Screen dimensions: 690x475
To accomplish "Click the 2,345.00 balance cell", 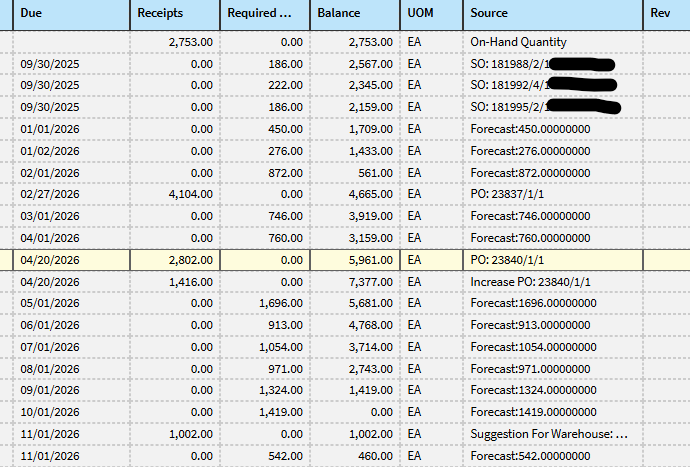I will coord(355,85).
